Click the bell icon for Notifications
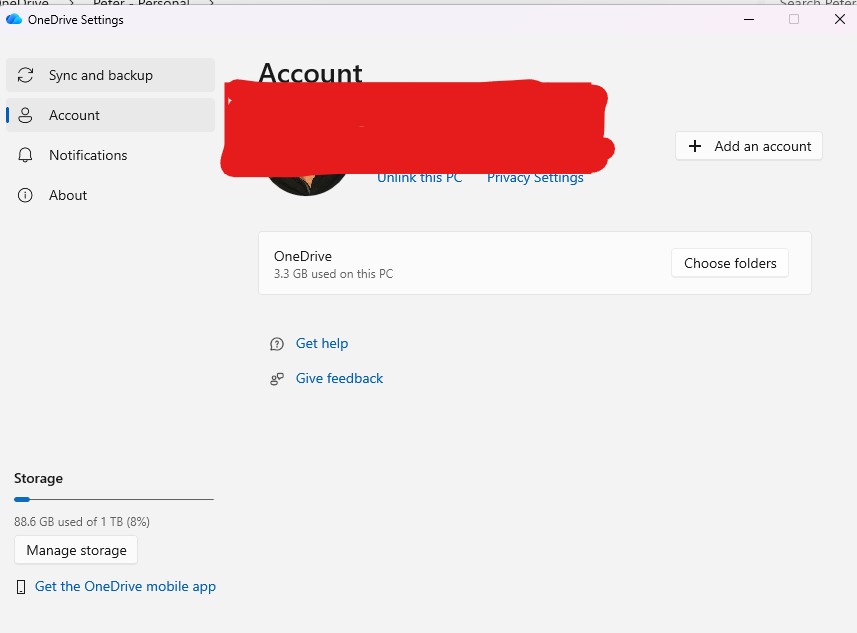 tap(25, 155)
